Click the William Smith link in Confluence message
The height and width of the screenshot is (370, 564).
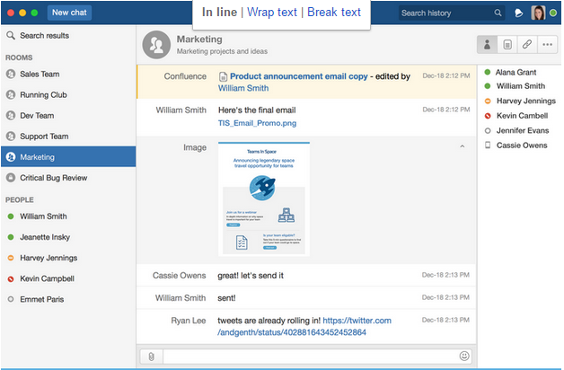click(x=243, y=88)
